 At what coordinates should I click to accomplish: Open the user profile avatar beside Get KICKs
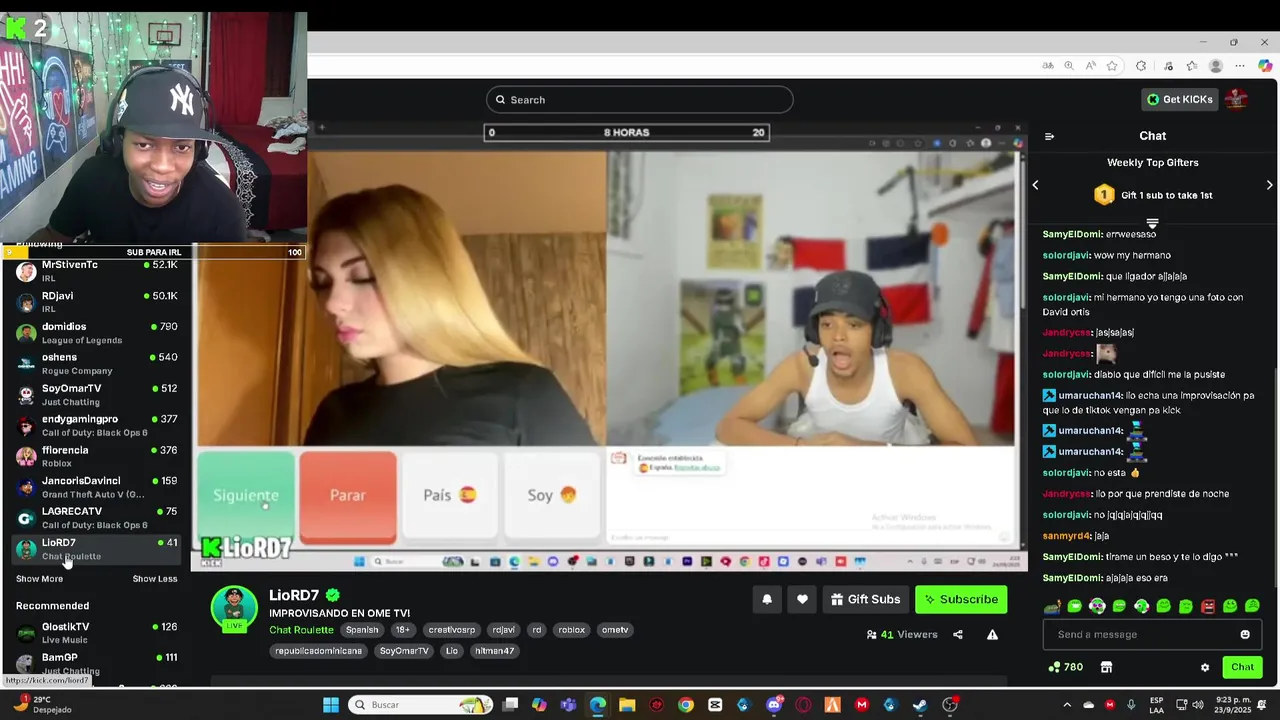1236,99
